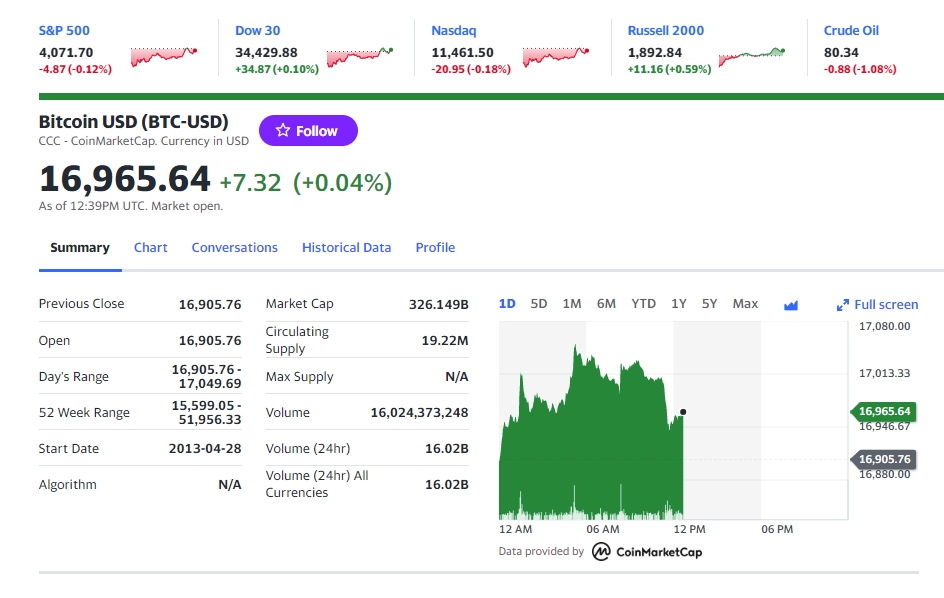The image size is (944, 598).
Task: Open the Dow 30 sparkline chart
Action: 360,56
